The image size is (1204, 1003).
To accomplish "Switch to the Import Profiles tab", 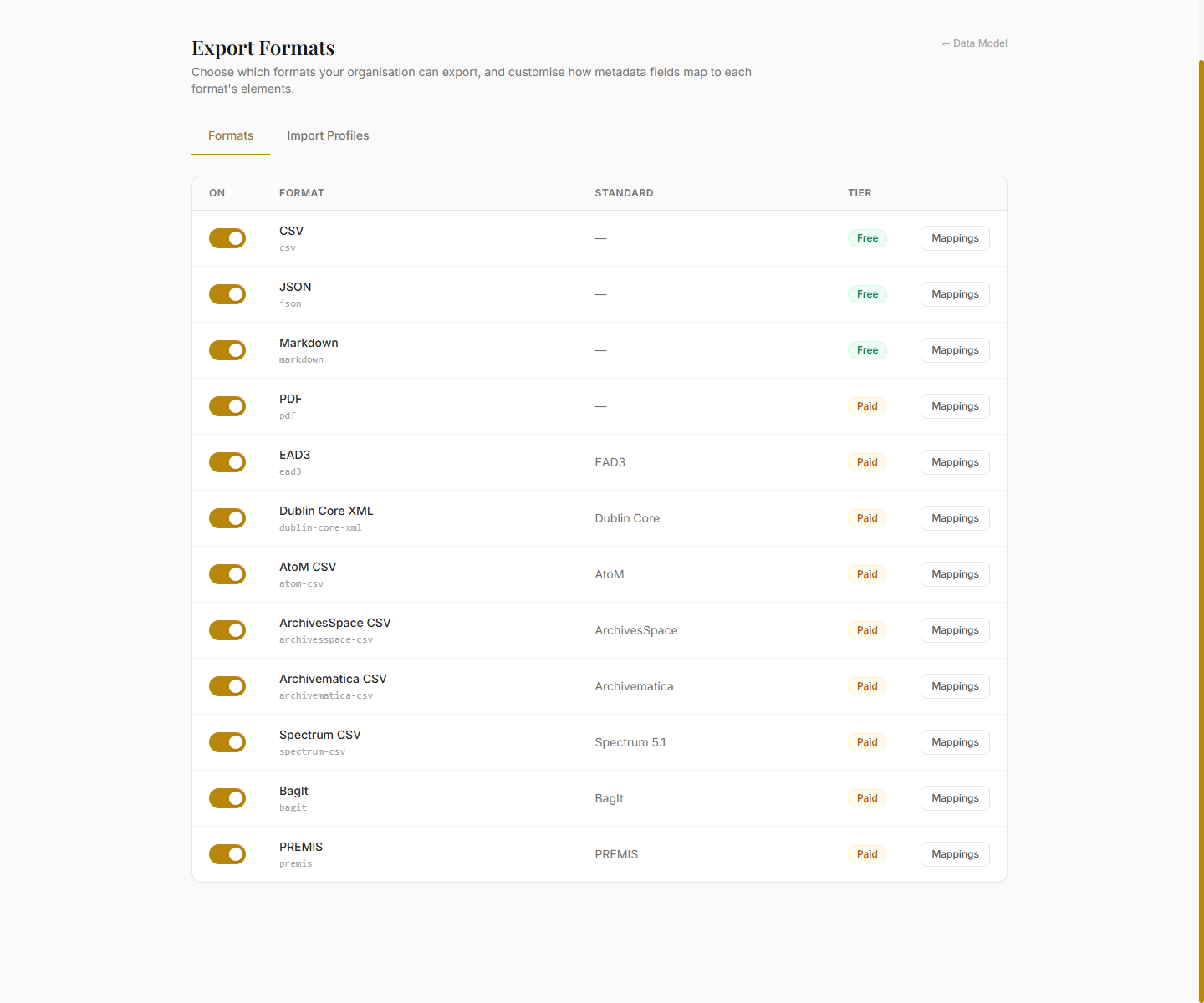I will pos(328,135).
